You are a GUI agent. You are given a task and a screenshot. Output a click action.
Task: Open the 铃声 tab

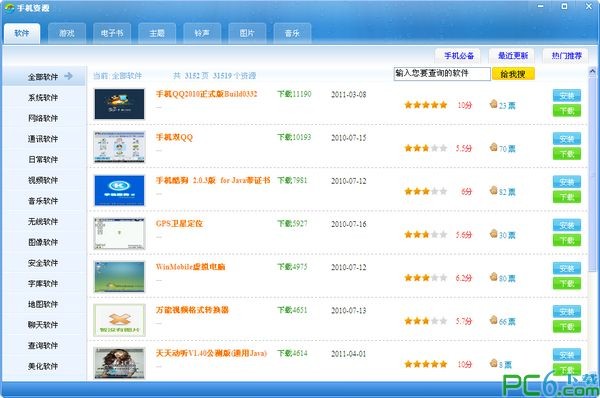(202, 33)
